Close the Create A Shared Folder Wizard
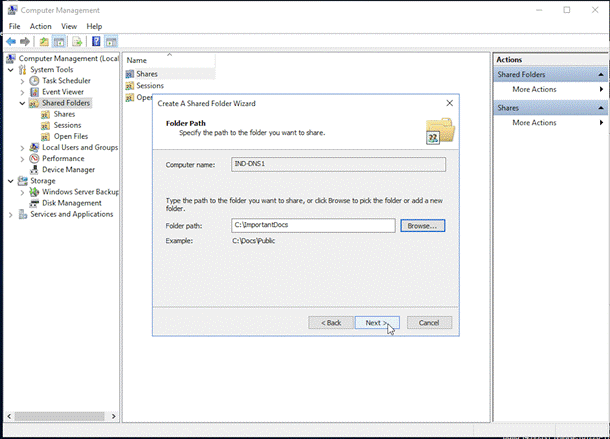The height and width of the screenshot is (439, 610). tap(449, 103)
